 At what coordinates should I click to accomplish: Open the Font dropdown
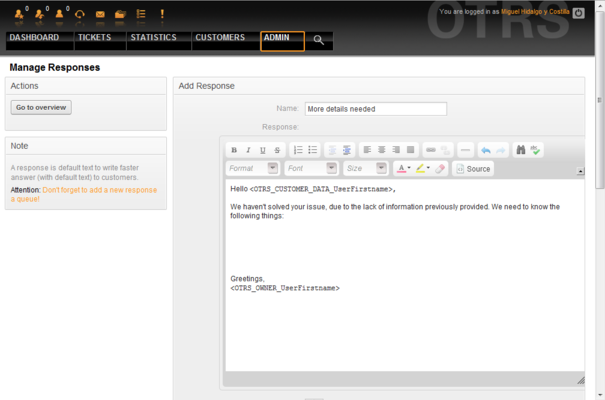click(311, 169)
